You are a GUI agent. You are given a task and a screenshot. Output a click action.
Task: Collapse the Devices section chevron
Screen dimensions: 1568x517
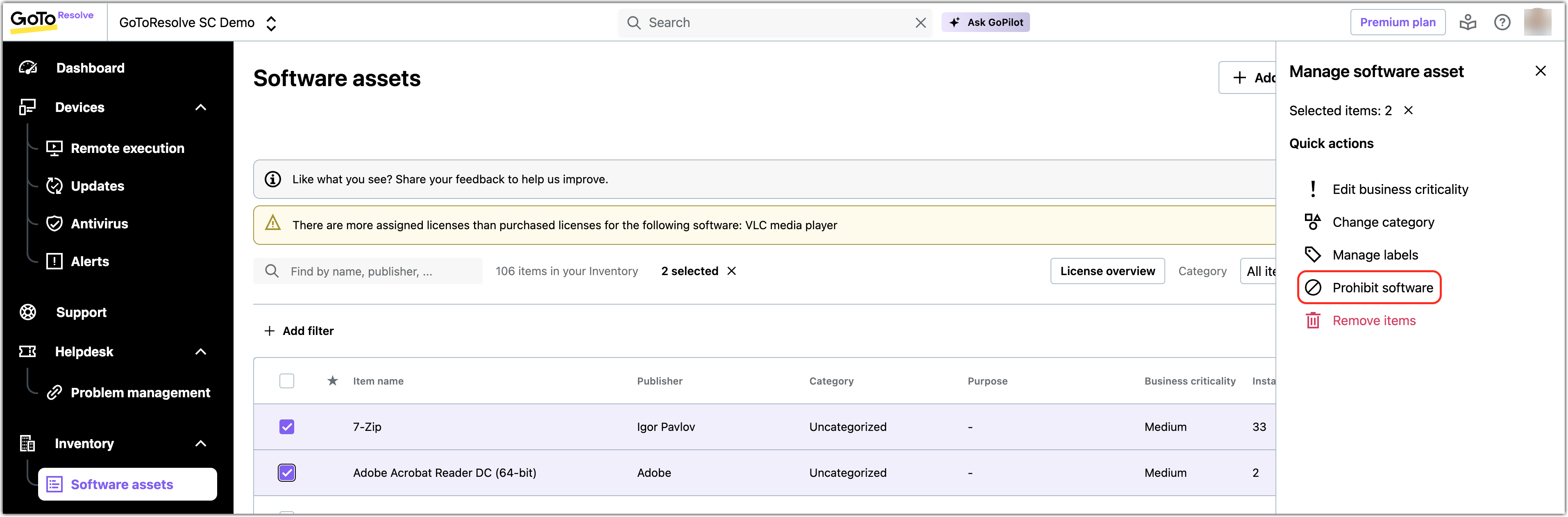click(x=201, y=107)
